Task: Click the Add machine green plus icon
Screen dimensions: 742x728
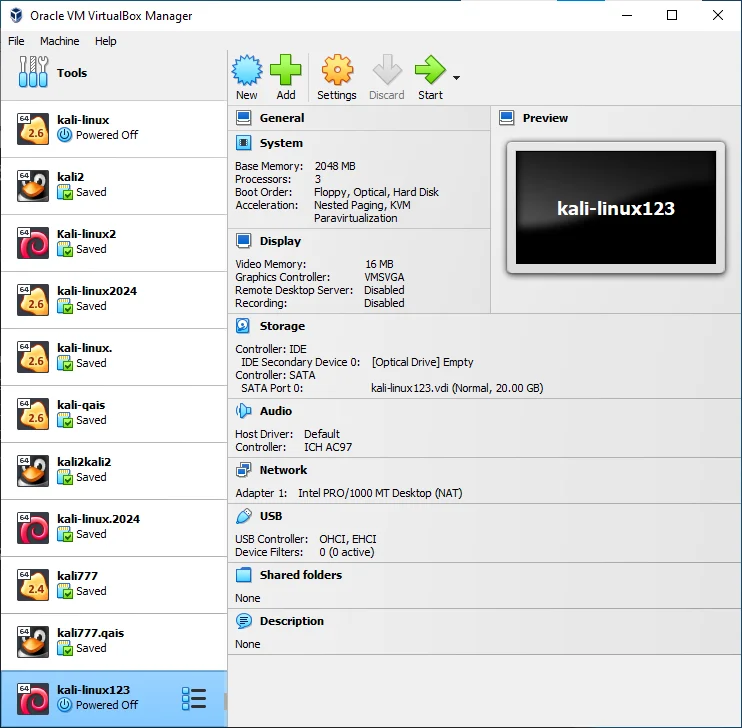Action: (286, 70)
